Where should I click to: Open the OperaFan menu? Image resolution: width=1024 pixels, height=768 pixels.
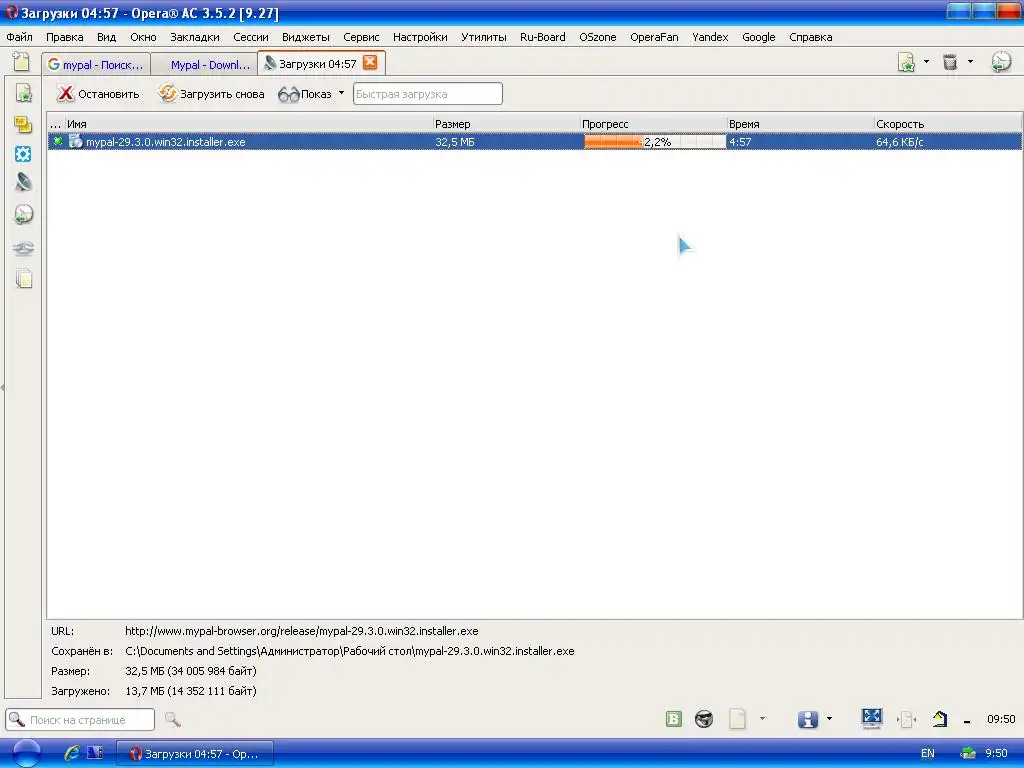[654, 37]
